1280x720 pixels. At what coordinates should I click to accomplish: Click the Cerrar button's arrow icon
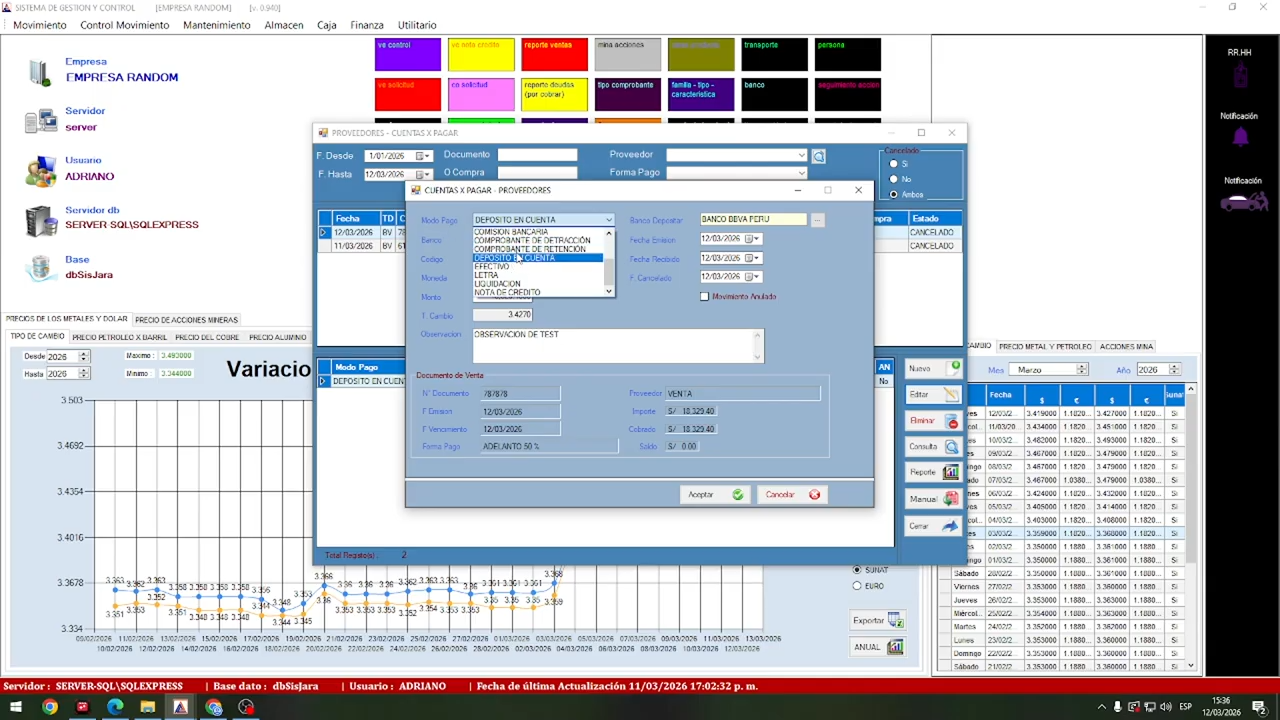click(x=949, y=526)
